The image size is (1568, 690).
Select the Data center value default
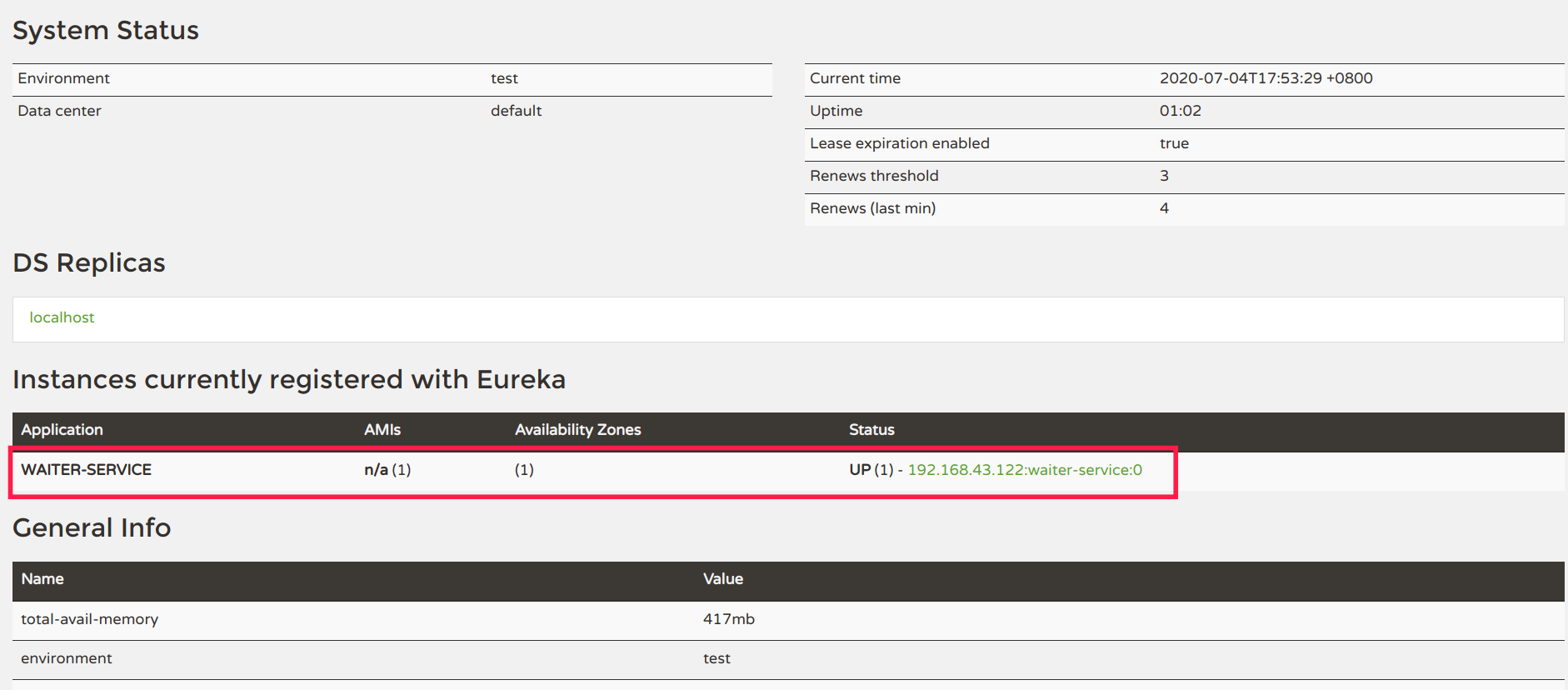click(x=516, y=111)
